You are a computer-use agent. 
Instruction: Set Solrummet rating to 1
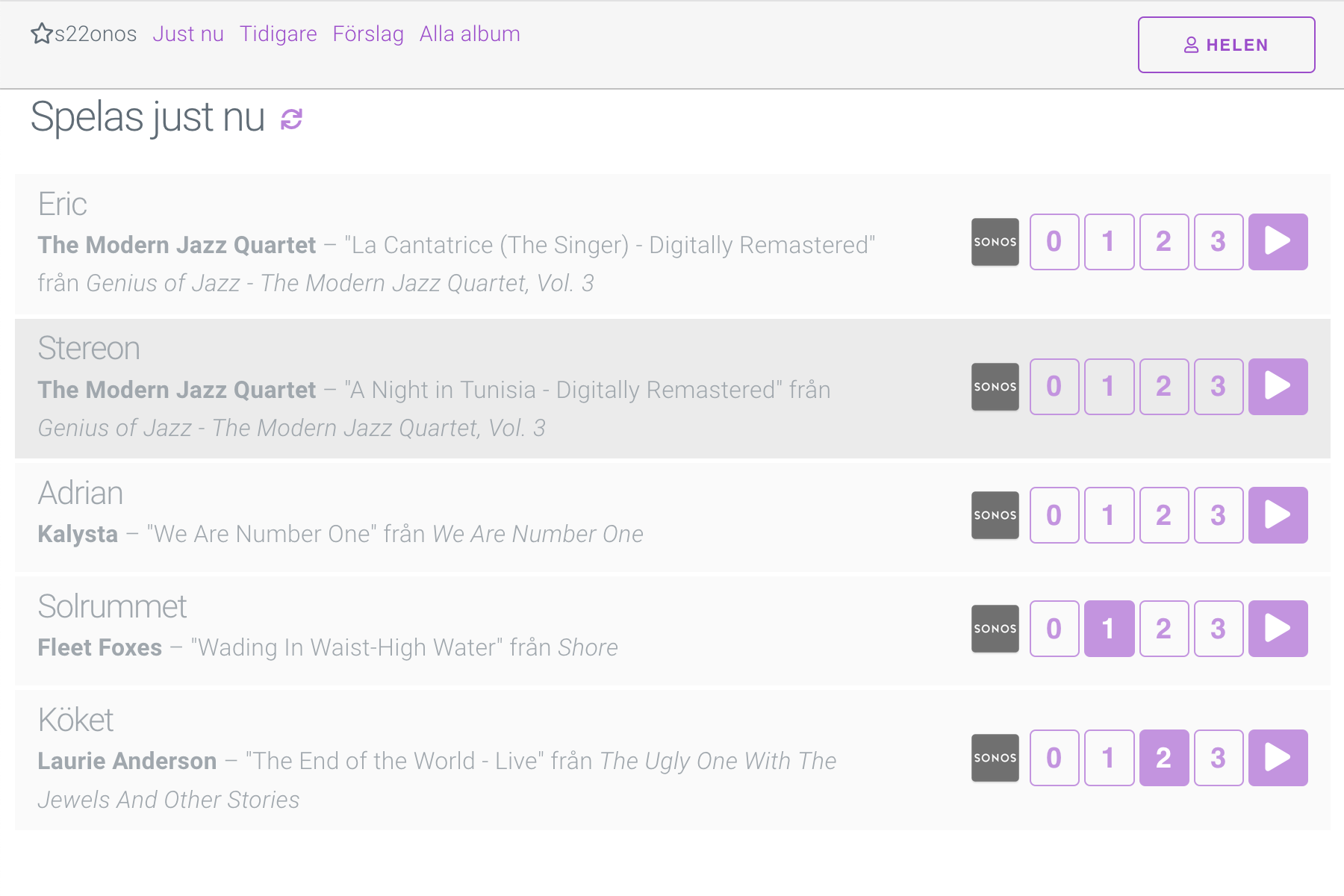click(x=1109, y=629)
